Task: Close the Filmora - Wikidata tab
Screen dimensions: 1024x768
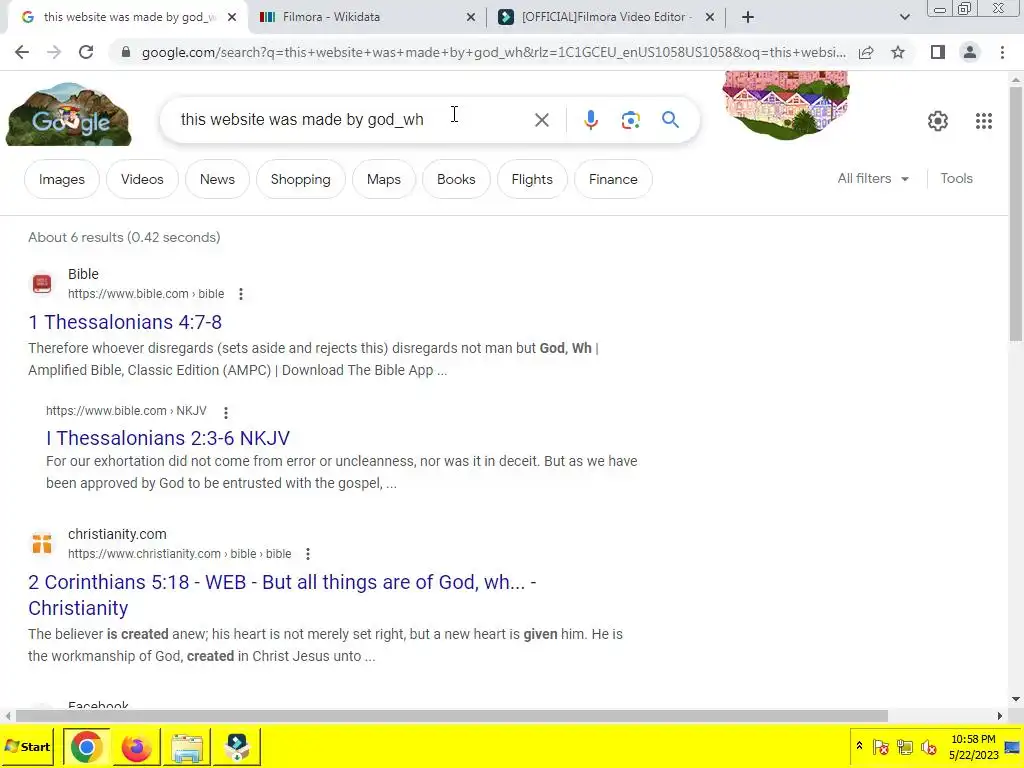Action: (470, 17)
